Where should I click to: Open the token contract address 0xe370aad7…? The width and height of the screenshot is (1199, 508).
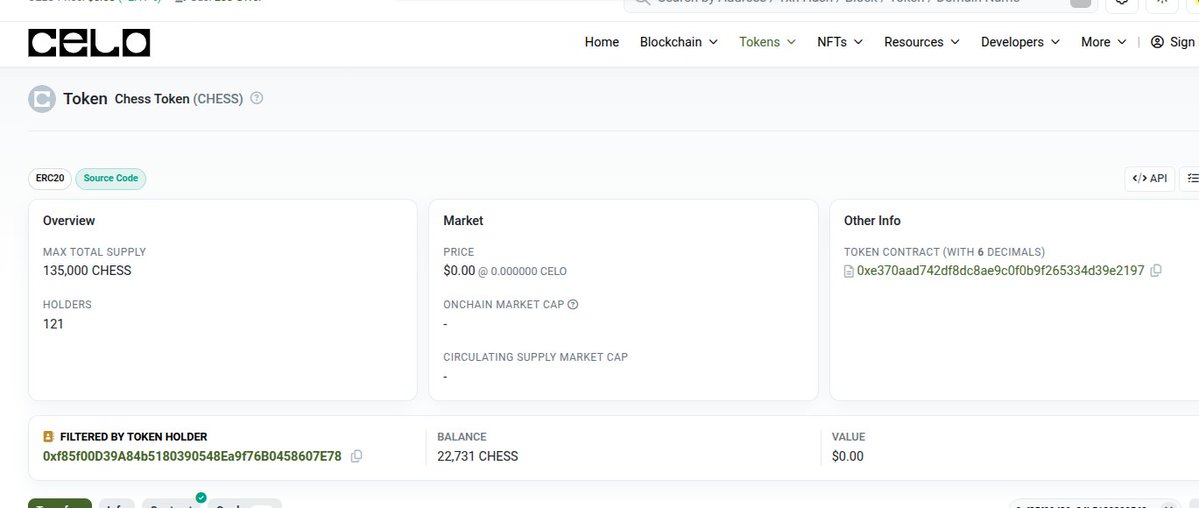point(1000,270)
